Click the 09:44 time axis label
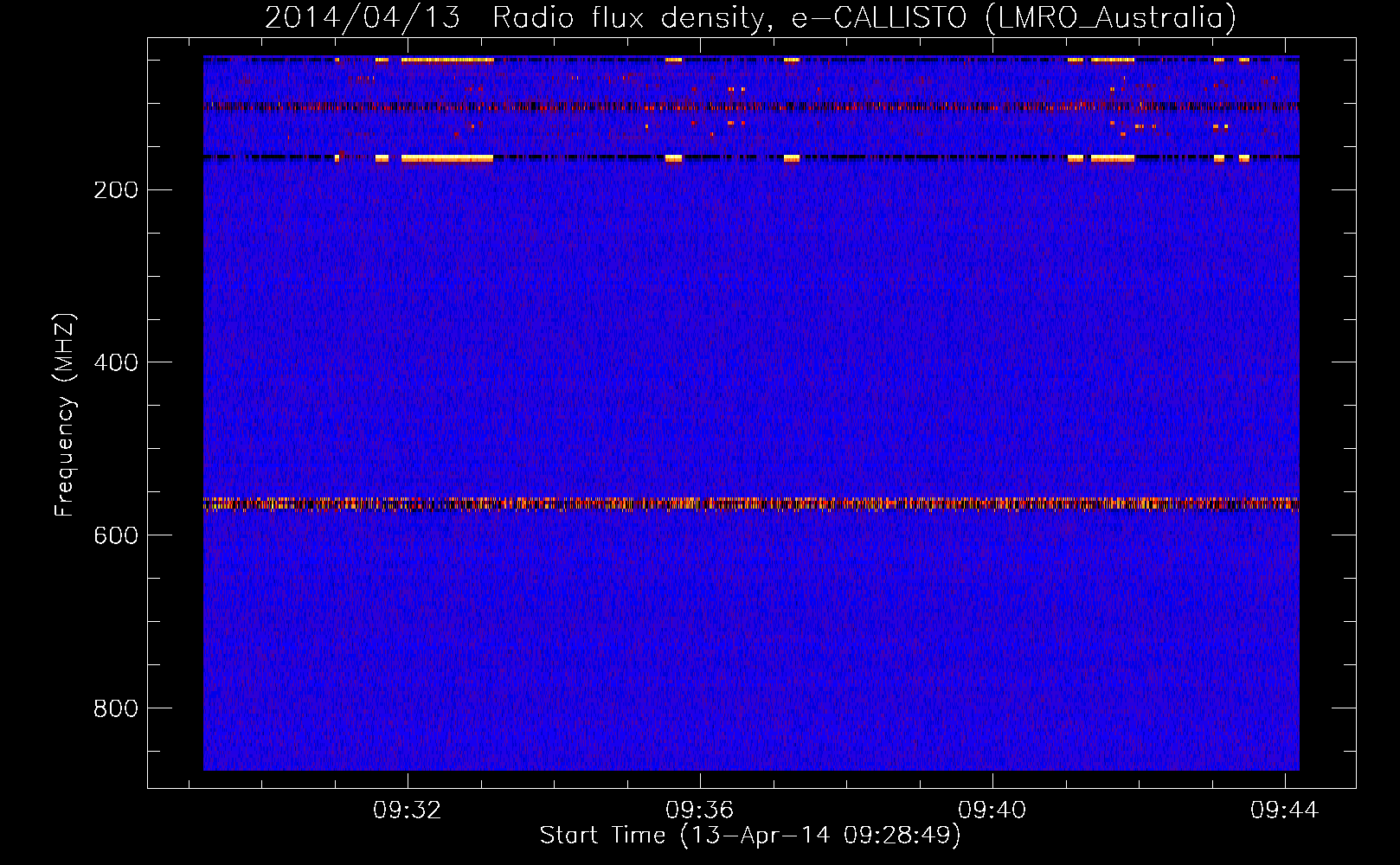This screenshot has width=1400, height=865. pyautogui.click(x=1284, y=810)
